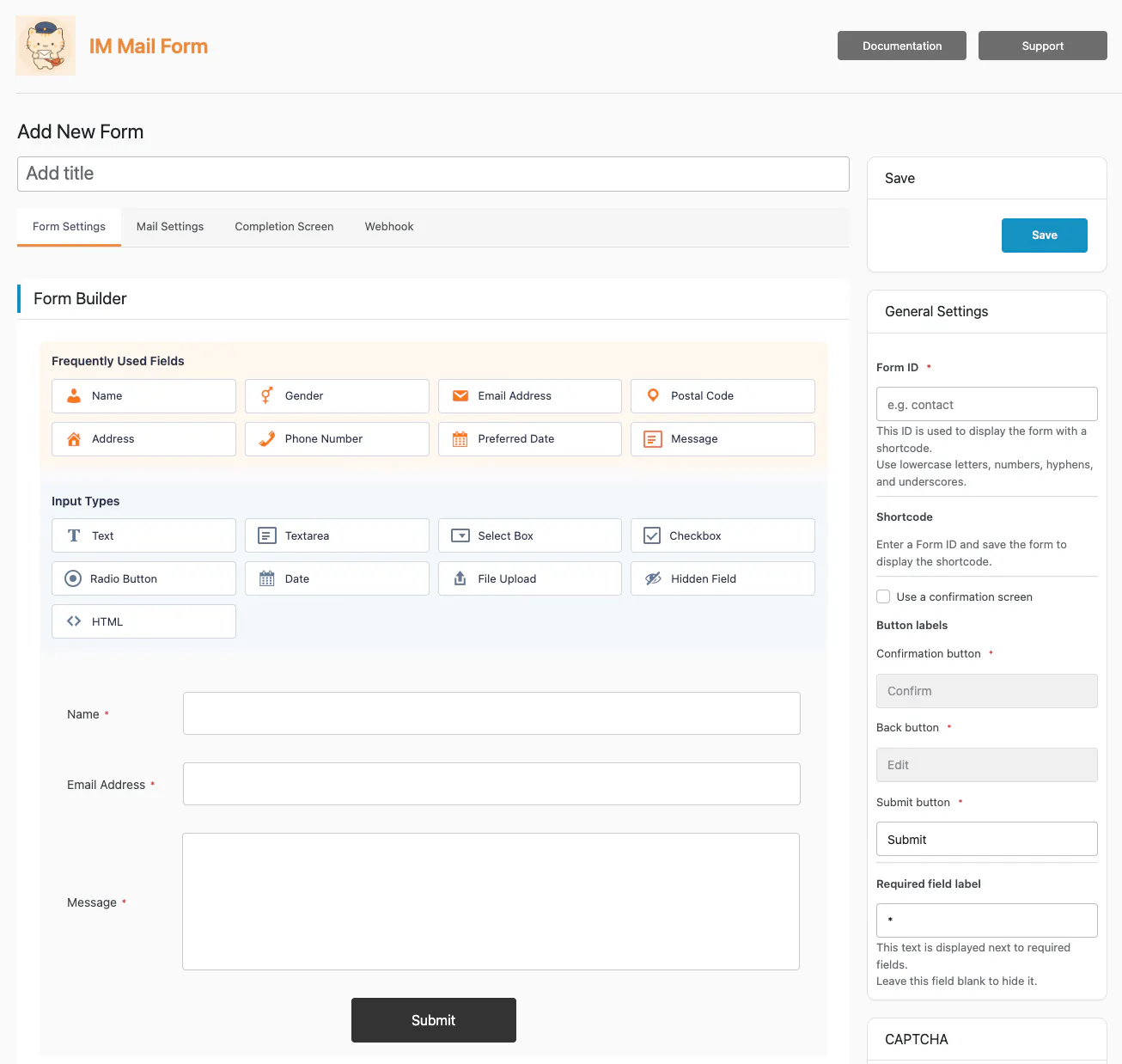The width and height of the screenshot is (1122, 1064).
Task: Add an Address field
Action: point(143,439)
